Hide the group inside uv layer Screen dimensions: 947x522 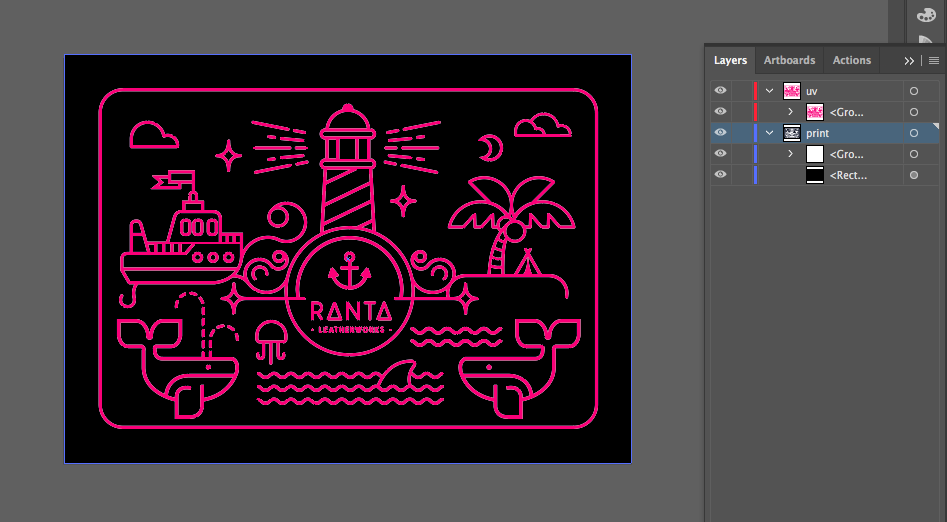[720, 112]
